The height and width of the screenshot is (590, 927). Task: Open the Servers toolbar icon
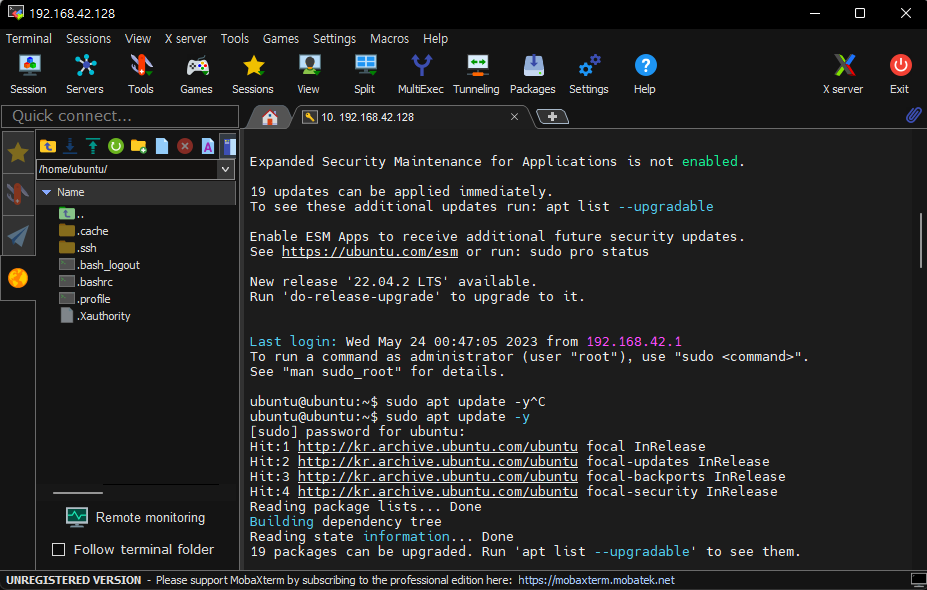coord(85,74)
